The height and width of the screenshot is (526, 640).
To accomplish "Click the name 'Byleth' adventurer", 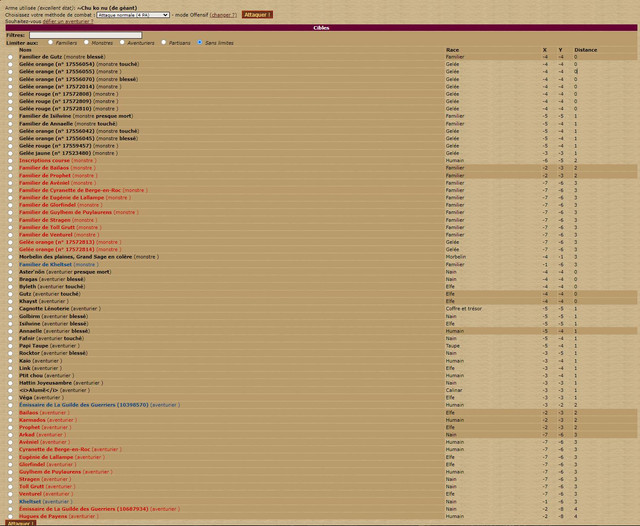I will pyautogui.click(x=28, y=286).
